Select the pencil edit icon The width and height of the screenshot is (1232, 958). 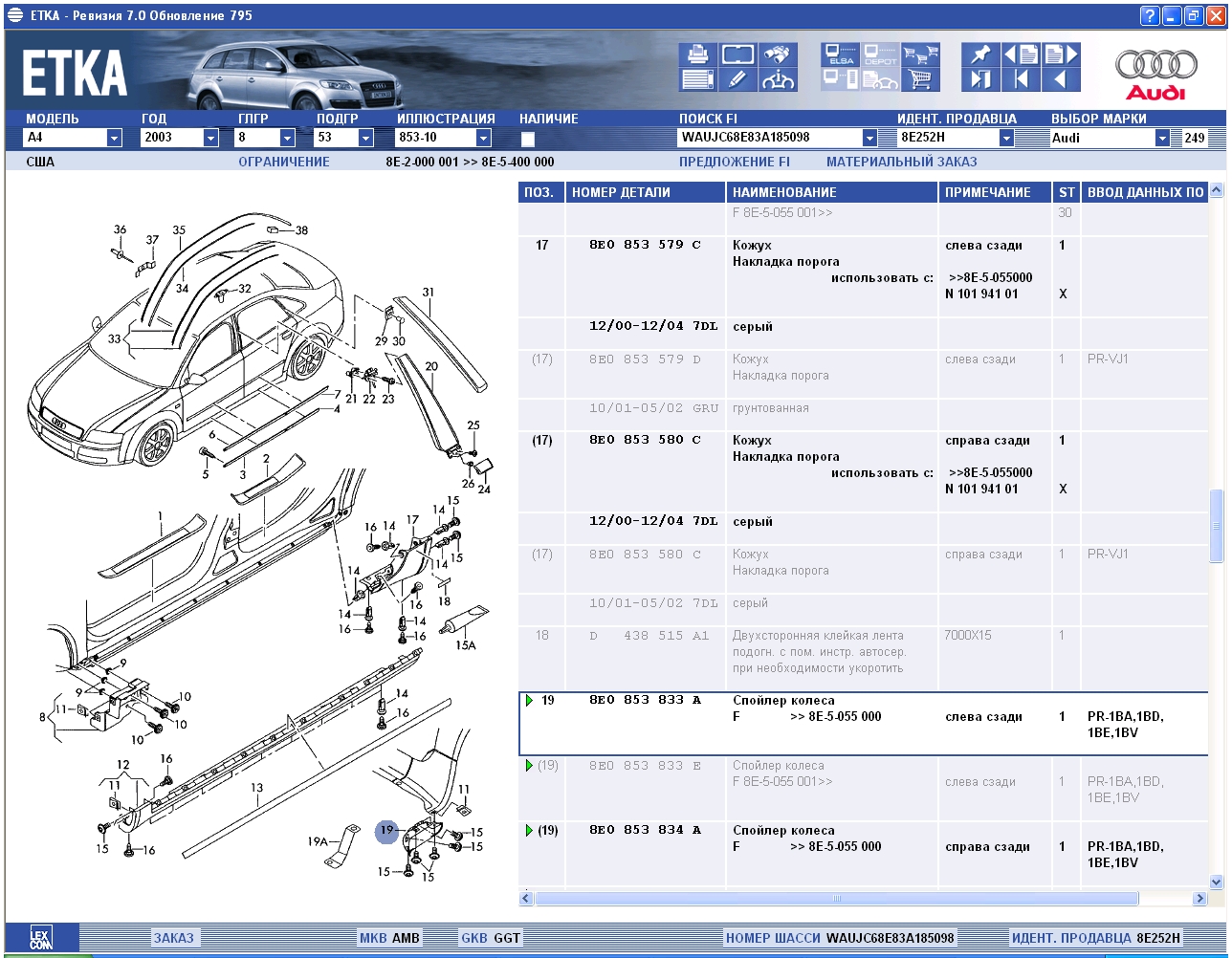737,79
